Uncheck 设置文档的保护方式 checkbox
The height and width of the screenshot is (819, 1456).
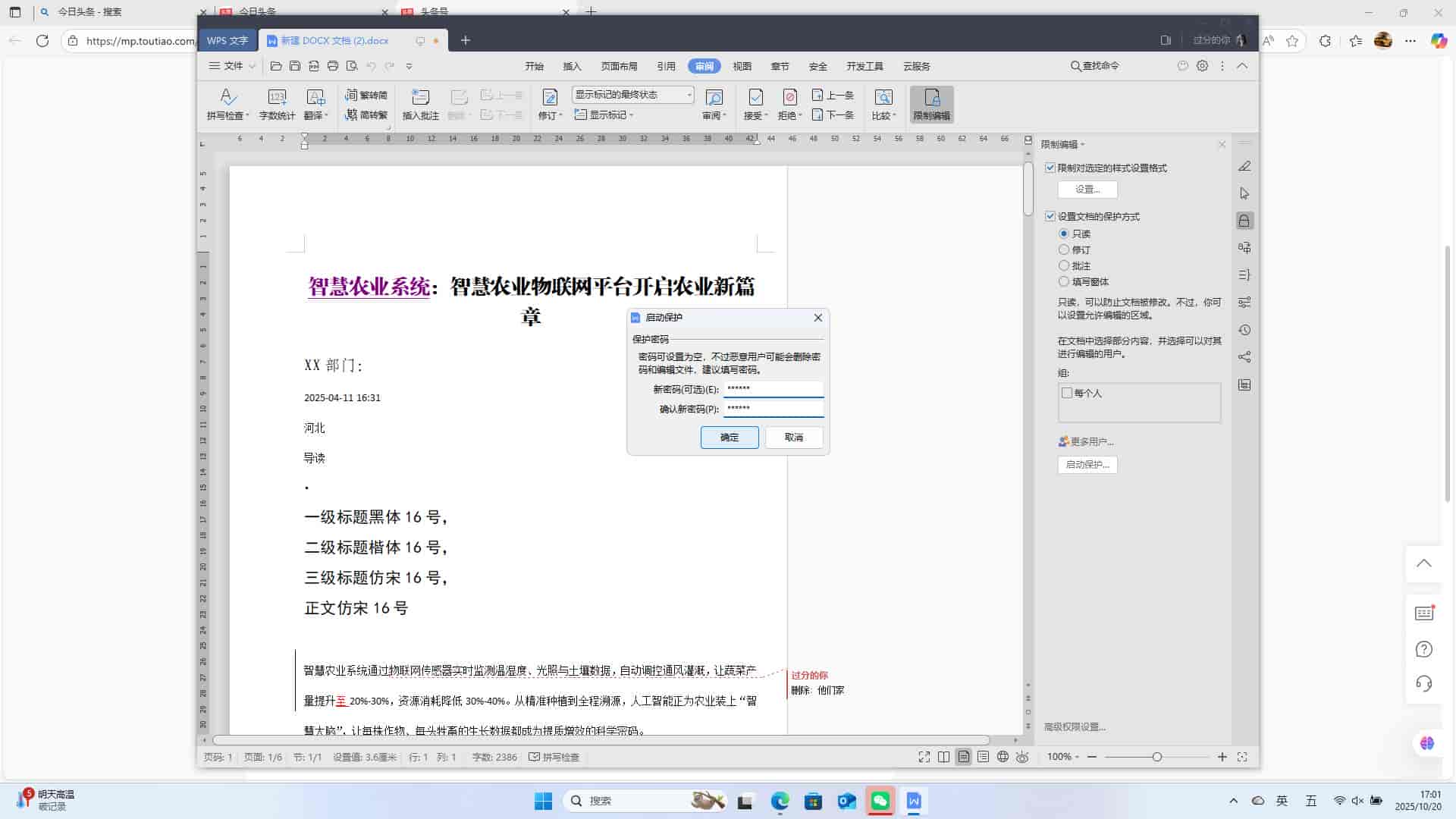click(x=1050, y=216)
